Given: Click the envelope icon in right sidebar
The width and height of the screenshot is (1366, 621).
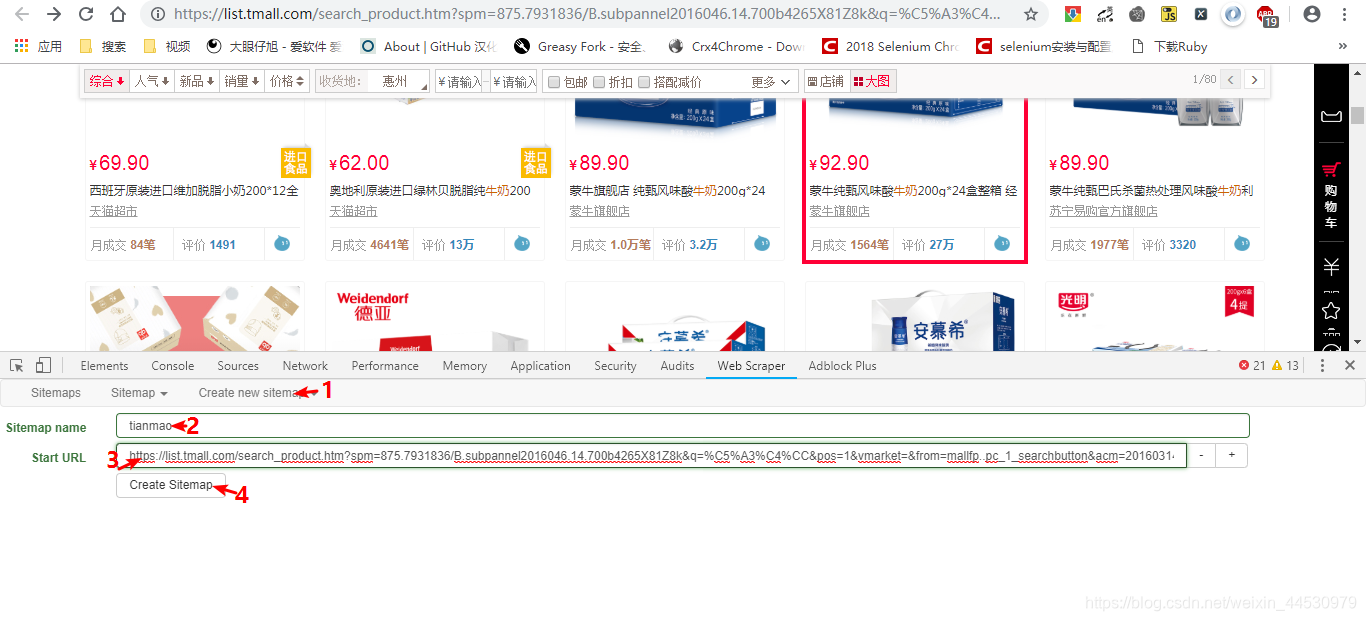Looking at the screenshot, I should (1331, 117).
